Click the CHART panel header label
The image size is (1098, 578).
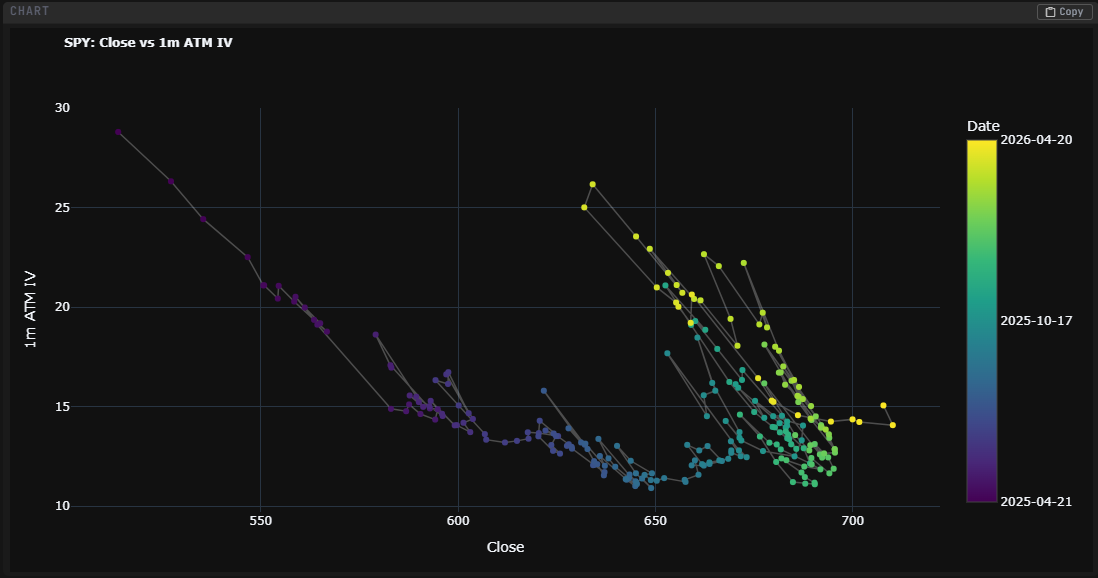pos(29,11)
